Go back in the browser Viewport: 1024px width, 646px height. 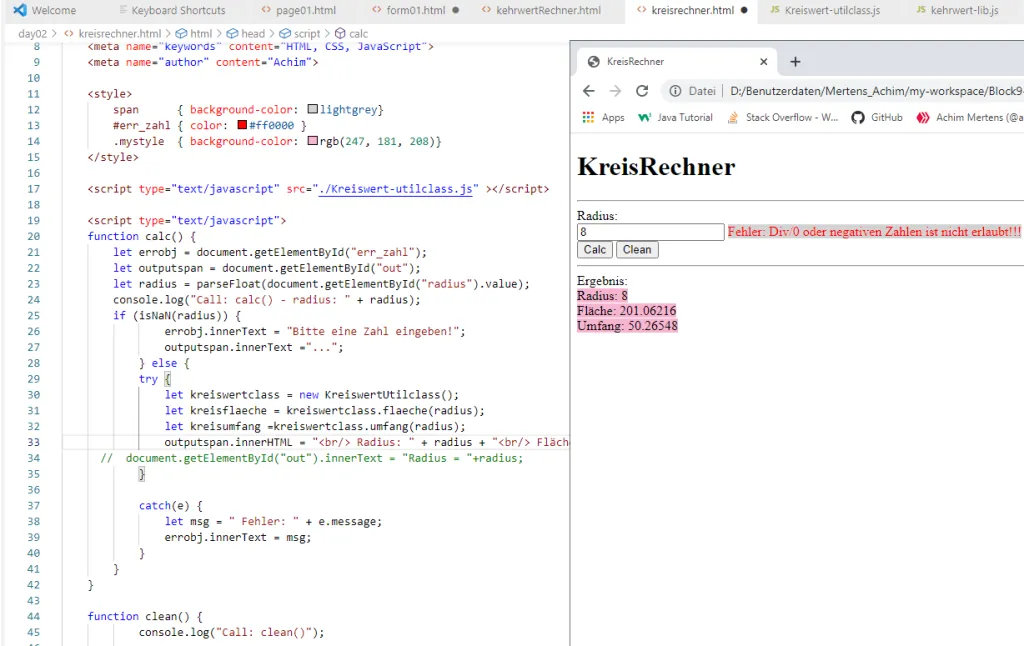point(588,91)
